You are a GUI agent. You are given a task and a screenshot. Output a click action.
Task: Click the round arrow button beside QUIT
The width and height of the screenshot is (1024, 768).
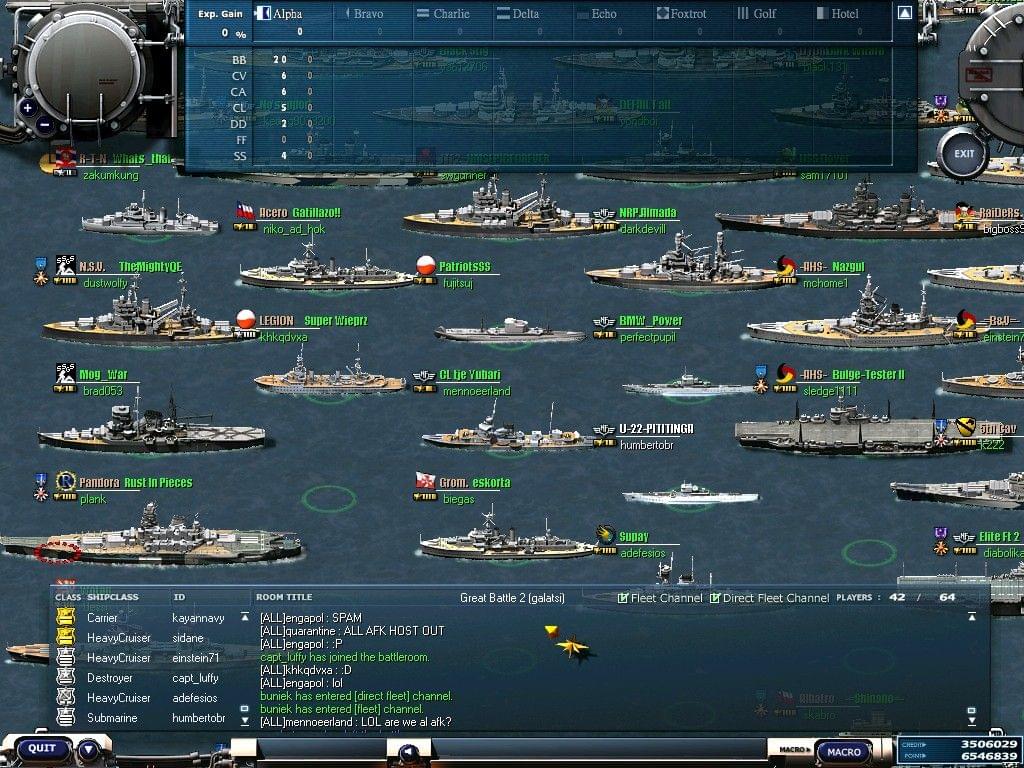[89, 749]
